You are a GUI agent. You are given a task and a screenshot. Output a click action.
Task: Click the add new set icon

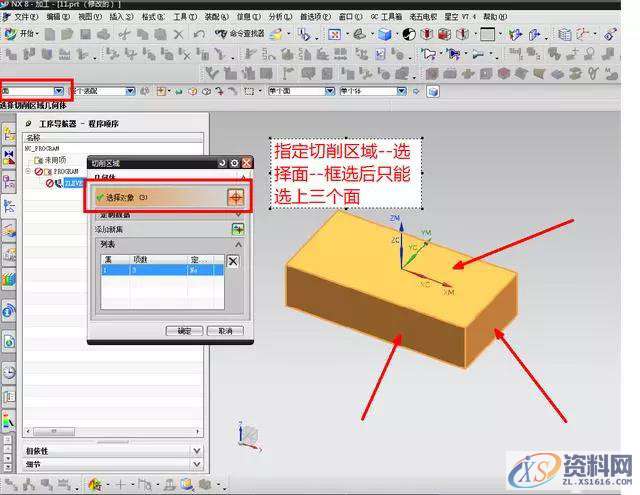pyautogui.click(x=238, y=229)
